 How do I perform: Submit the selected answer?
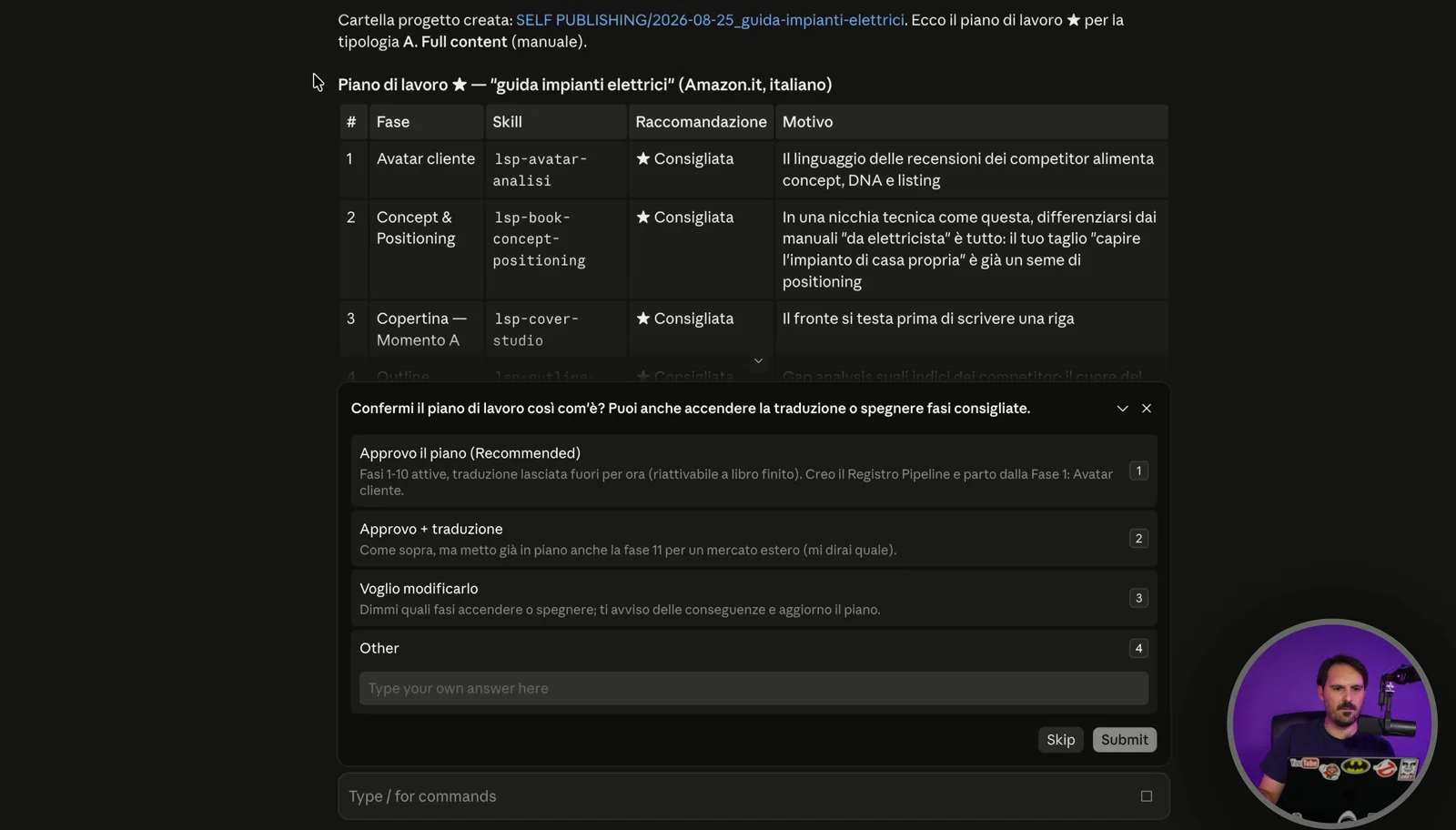[1125, 740]
